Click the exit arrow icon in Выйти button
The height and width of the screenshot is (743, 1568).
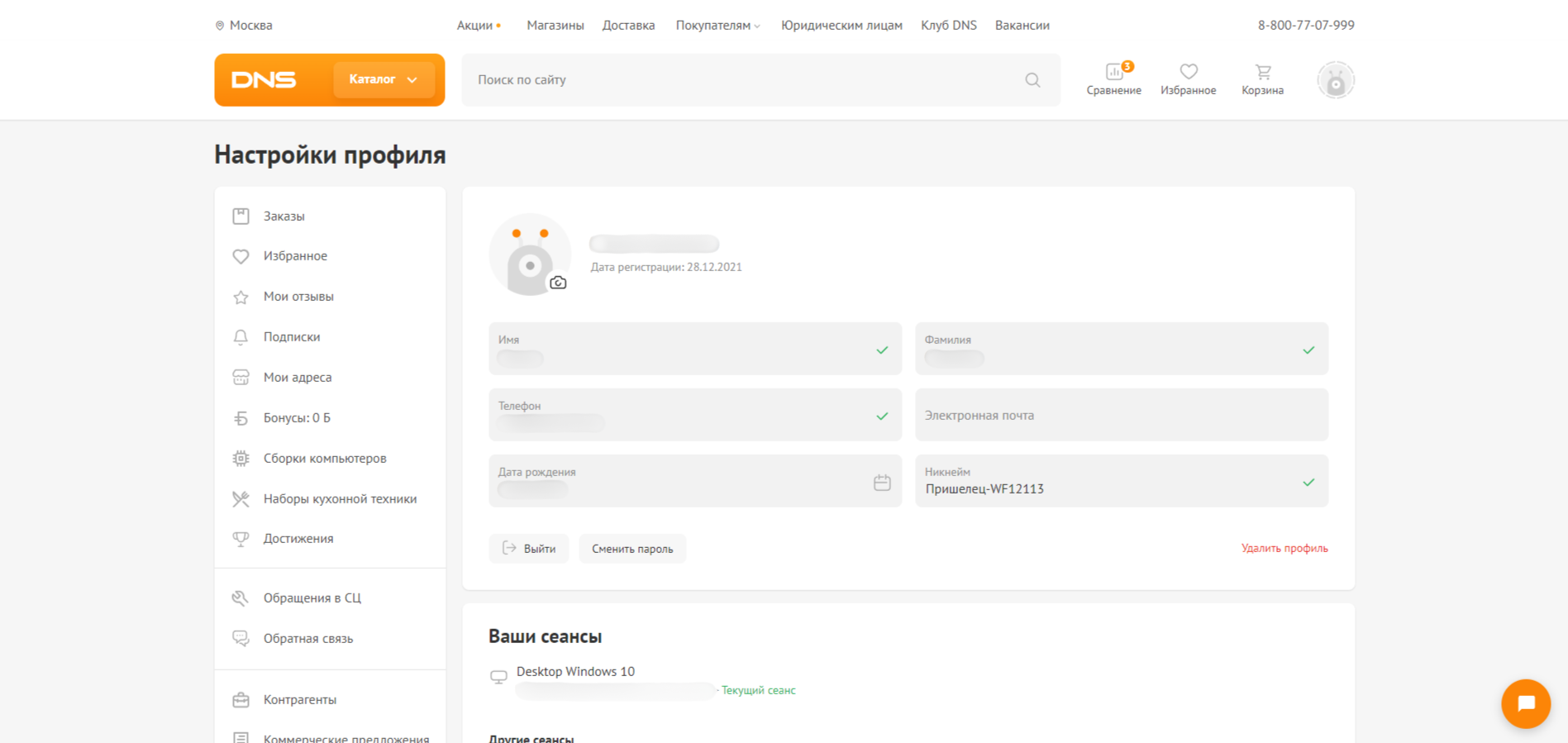tap(509, 548)
